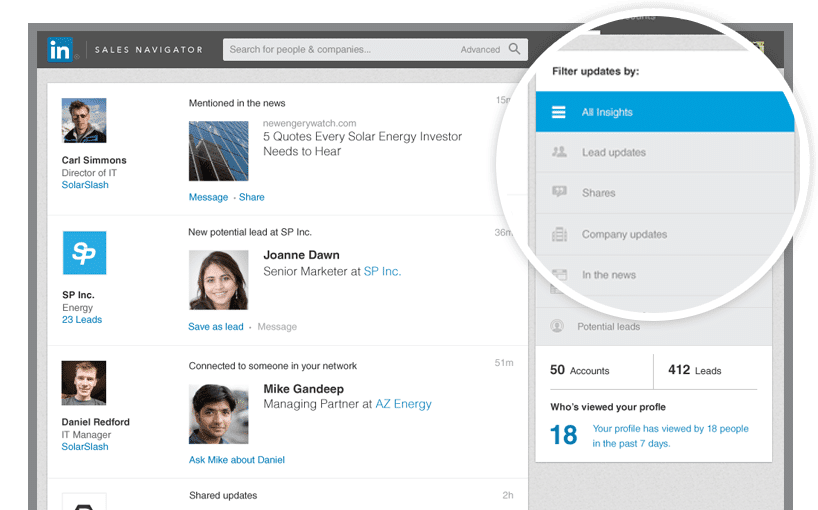Save Joanne Dawn as lead
Image resolution: width=818 pixels, height=510 pixels.
tap(215, 326)
